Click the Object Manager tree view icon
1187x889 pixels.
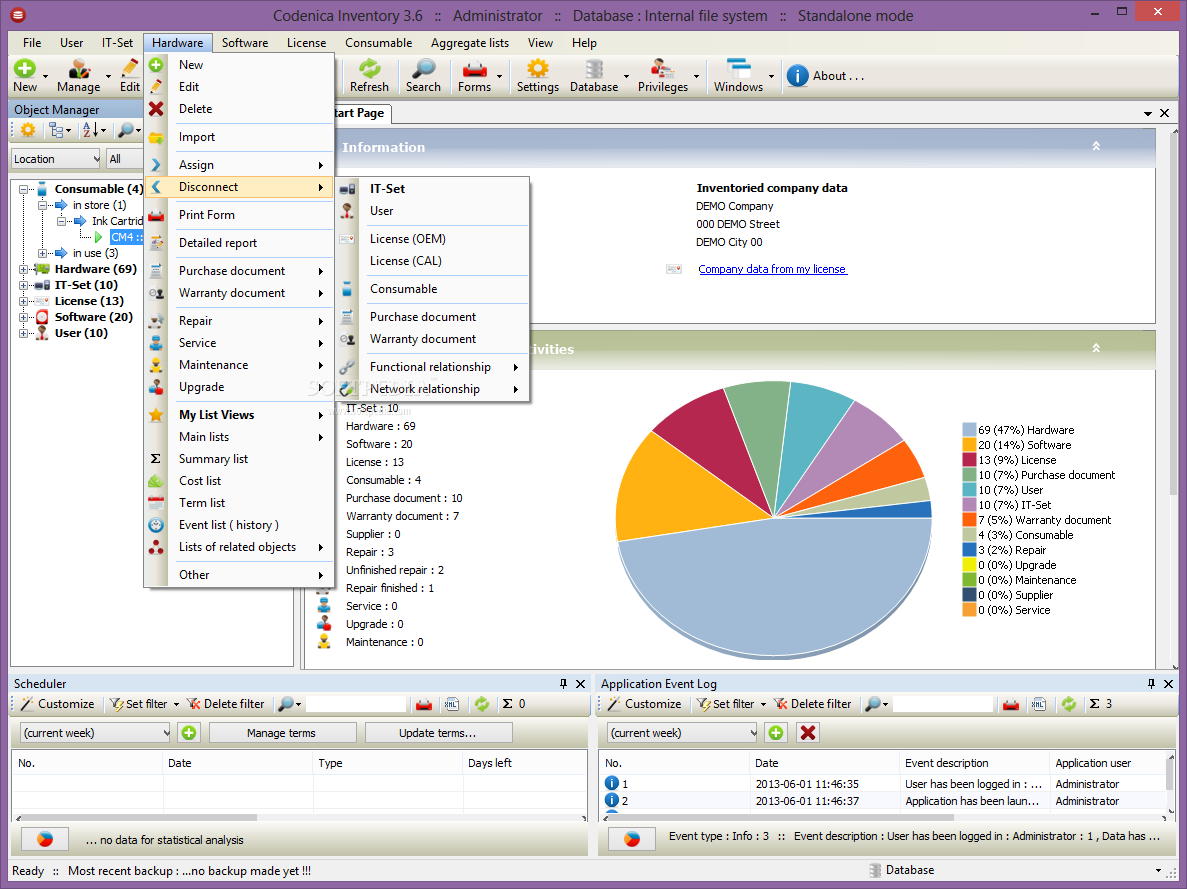click(x=57, y=130)
